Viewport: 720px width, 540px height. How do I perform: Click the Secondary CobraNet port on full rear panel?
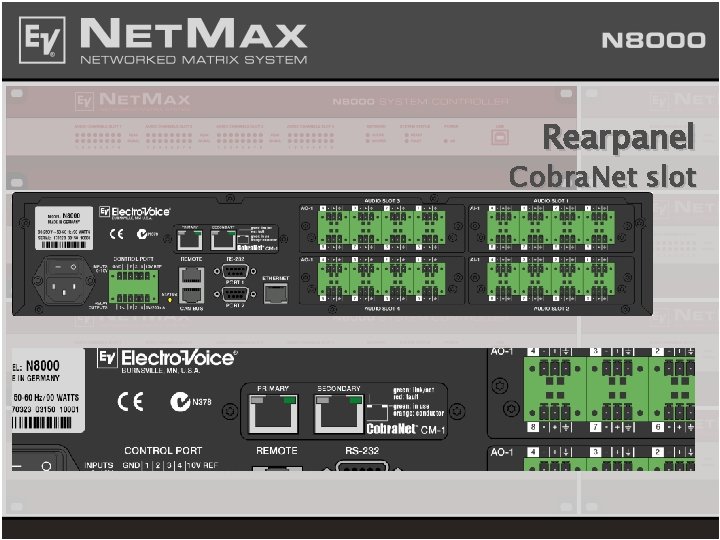[x=223, y=240]
